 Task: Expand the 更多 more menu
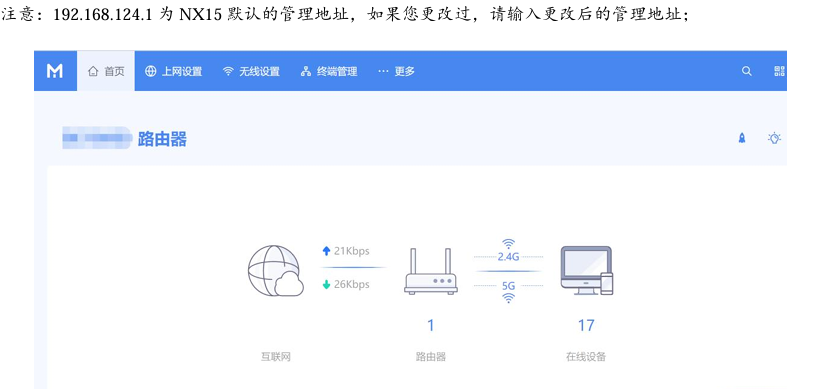click(396, 72)
